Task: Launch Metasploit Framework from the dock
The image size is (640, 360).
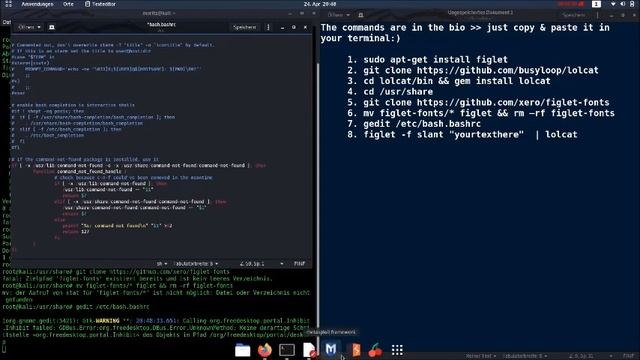Action: (x=331, y=349)
